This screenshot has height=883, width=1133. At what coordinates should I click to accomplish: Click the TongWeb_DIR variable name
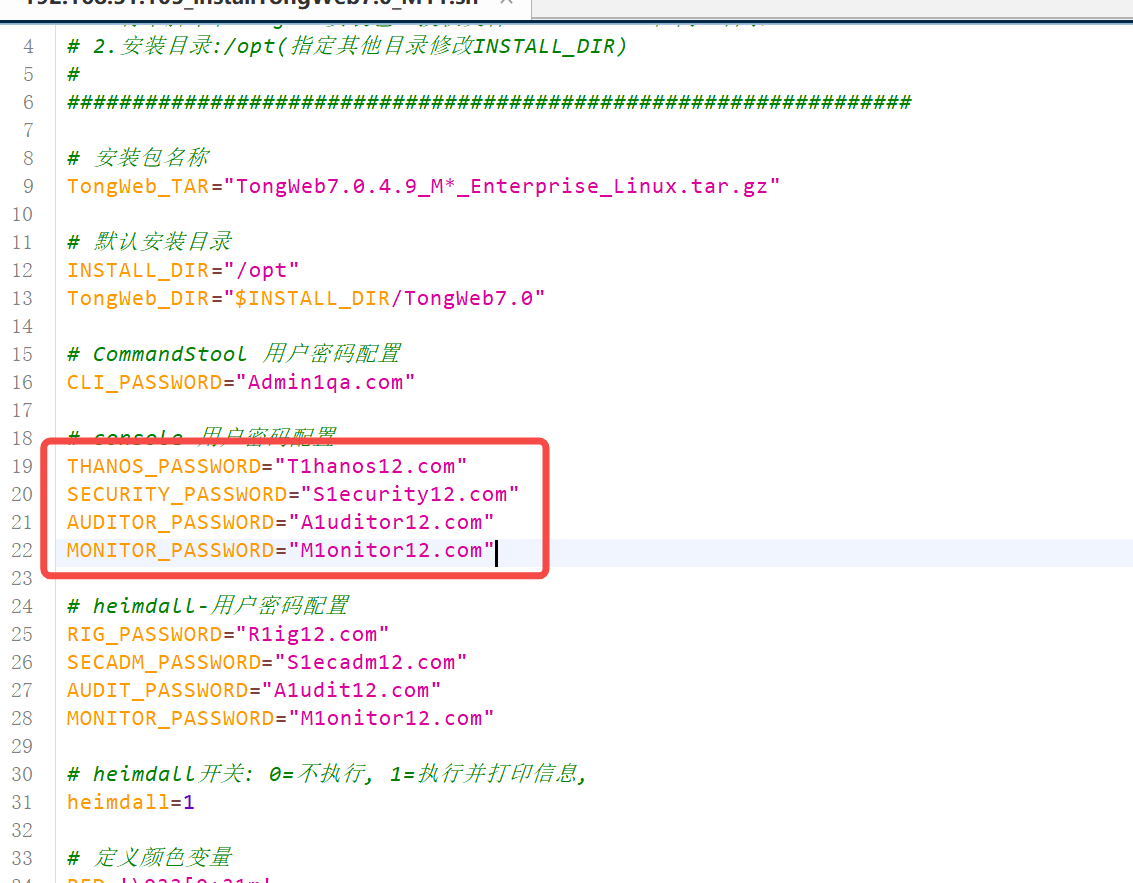tap(138, 298)
